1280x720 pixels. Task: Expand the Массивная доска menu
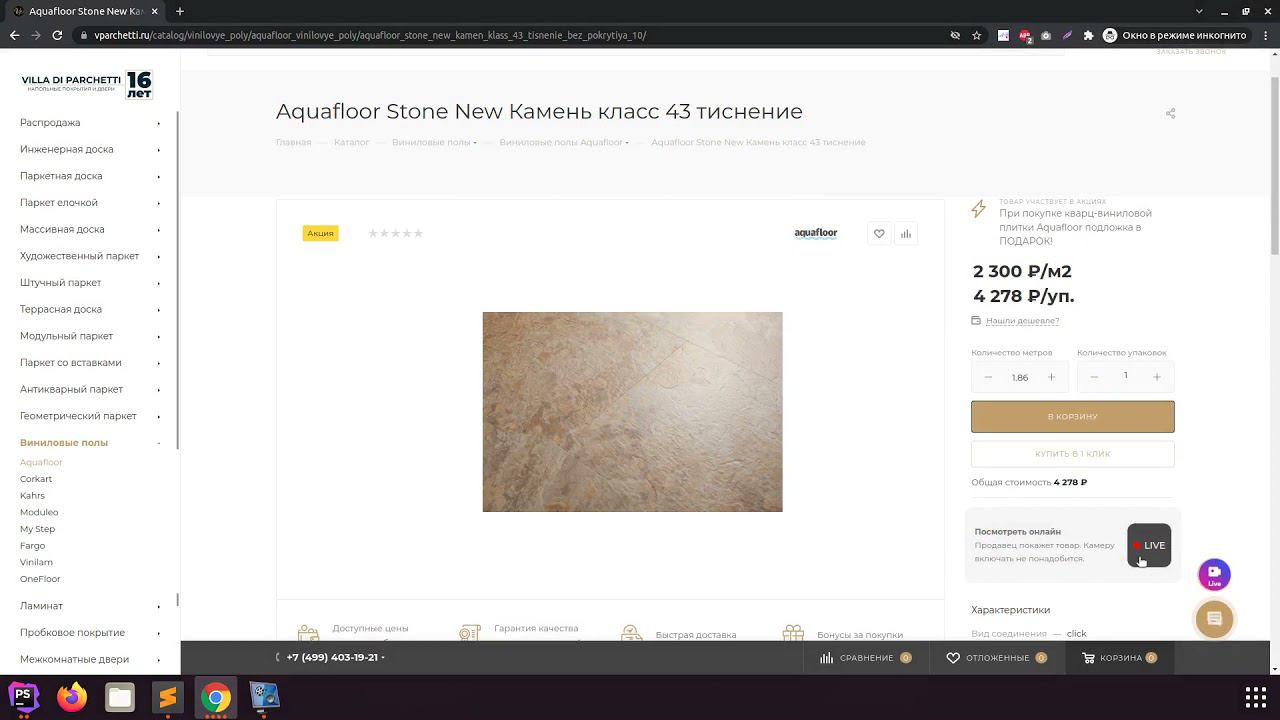pos(159,230)
